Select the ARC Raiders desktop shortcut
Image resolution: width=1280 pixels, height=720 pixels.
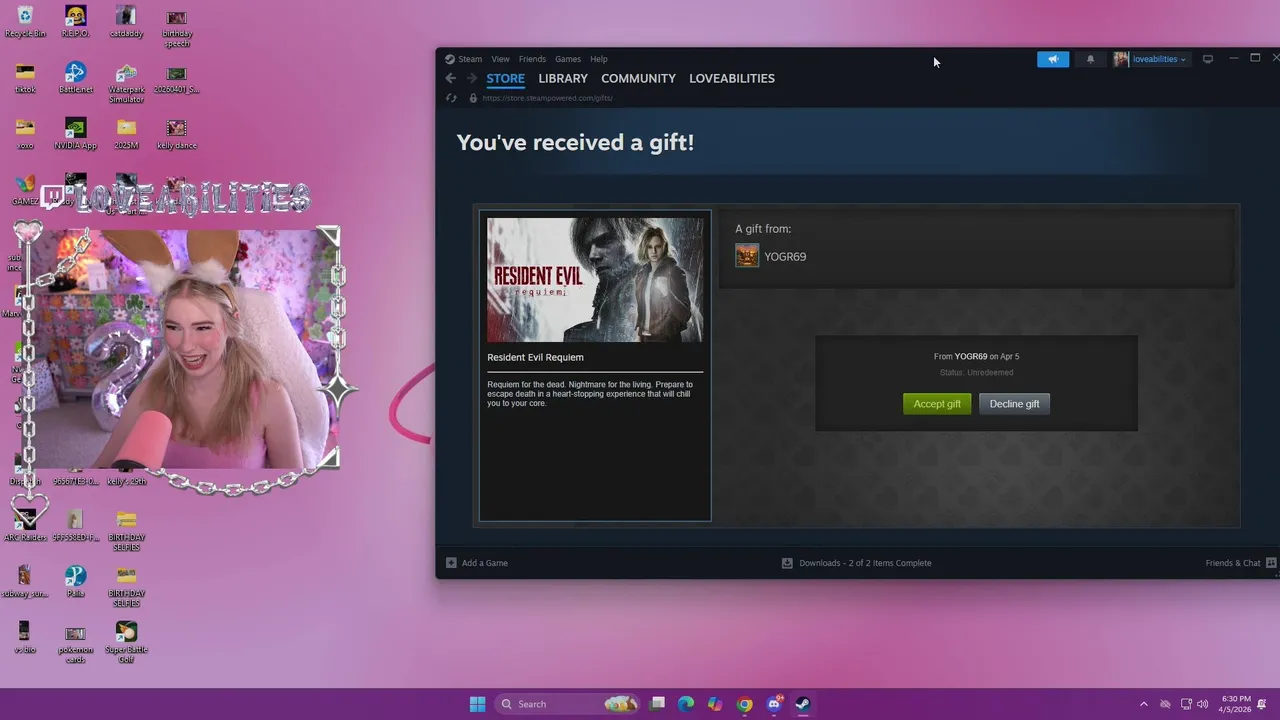25,524
